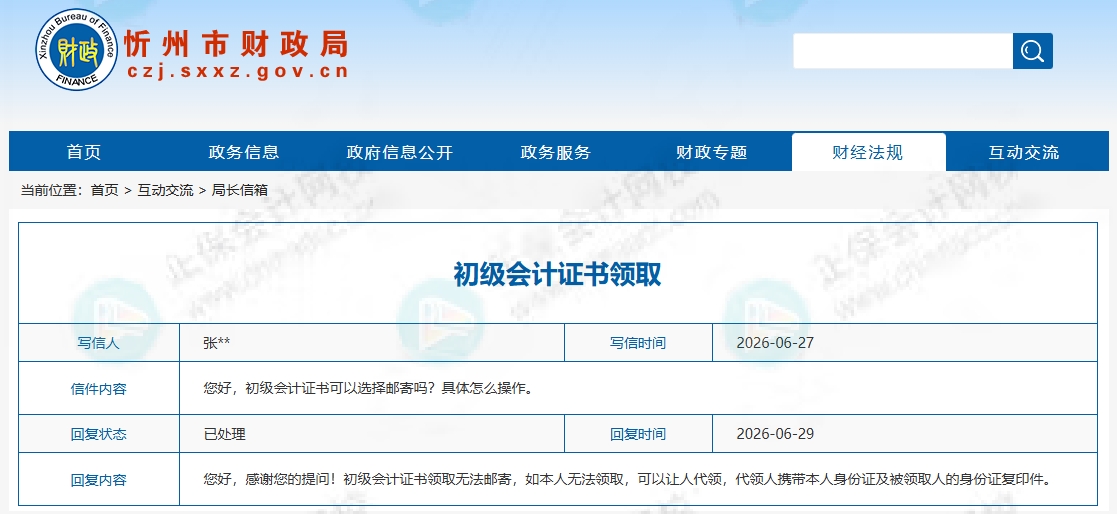The width and height of the screenshot is (1117, 514).
Task: Open the 财政专题 navigation tab
Action: coord(712,152)
